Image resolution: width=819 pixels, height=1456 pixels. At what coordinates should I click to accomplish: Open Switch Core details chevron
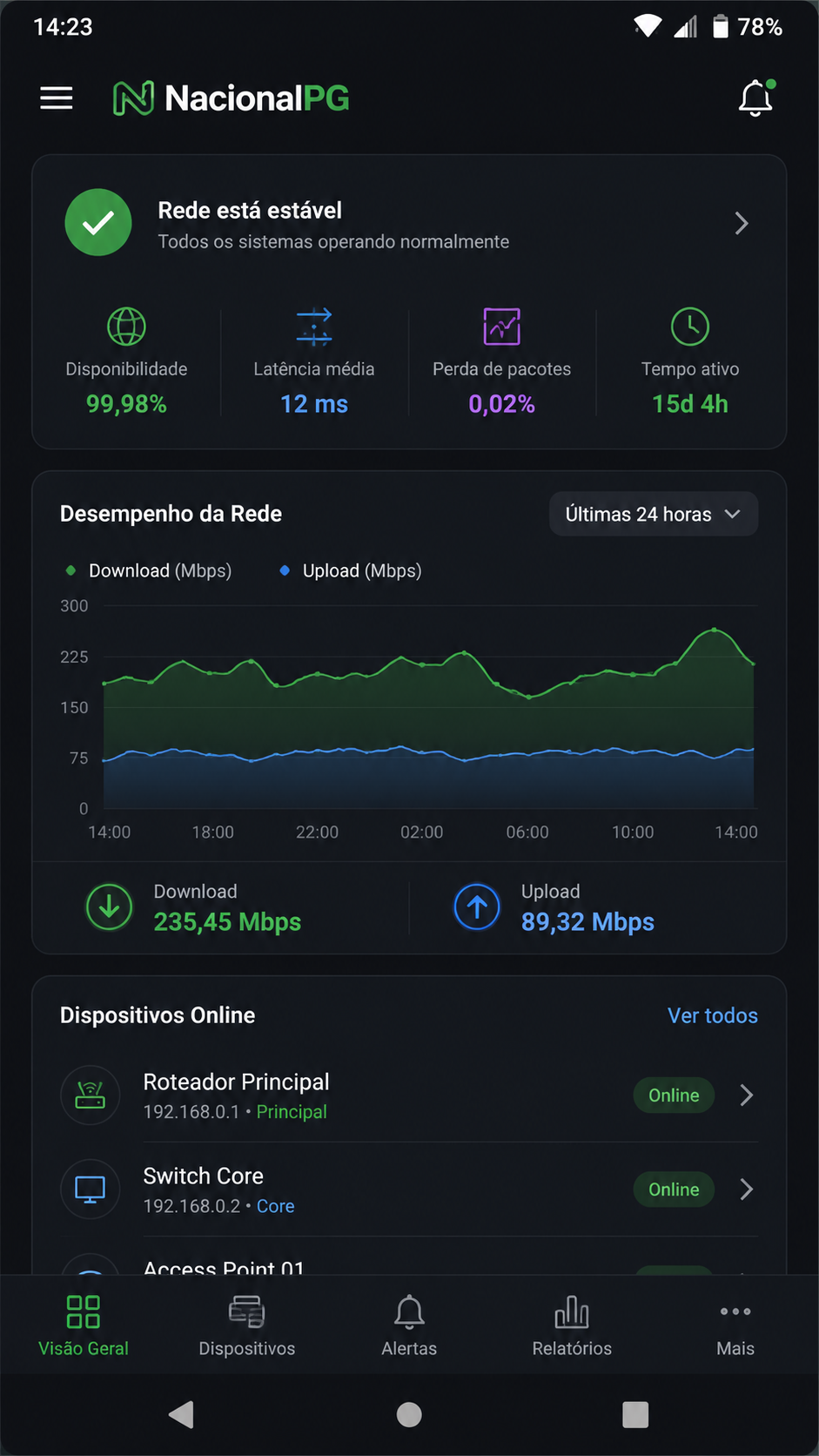747,1190
